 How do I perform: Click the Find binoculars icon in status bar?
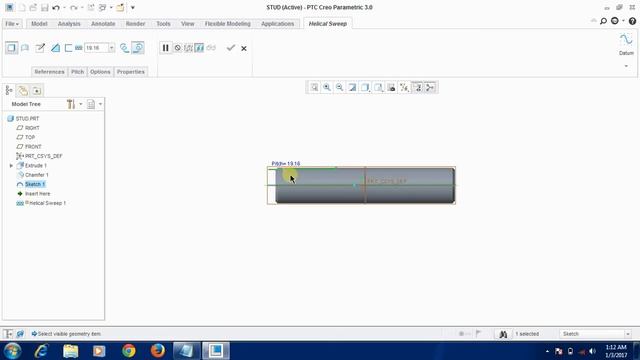click(x=503, y=334)
